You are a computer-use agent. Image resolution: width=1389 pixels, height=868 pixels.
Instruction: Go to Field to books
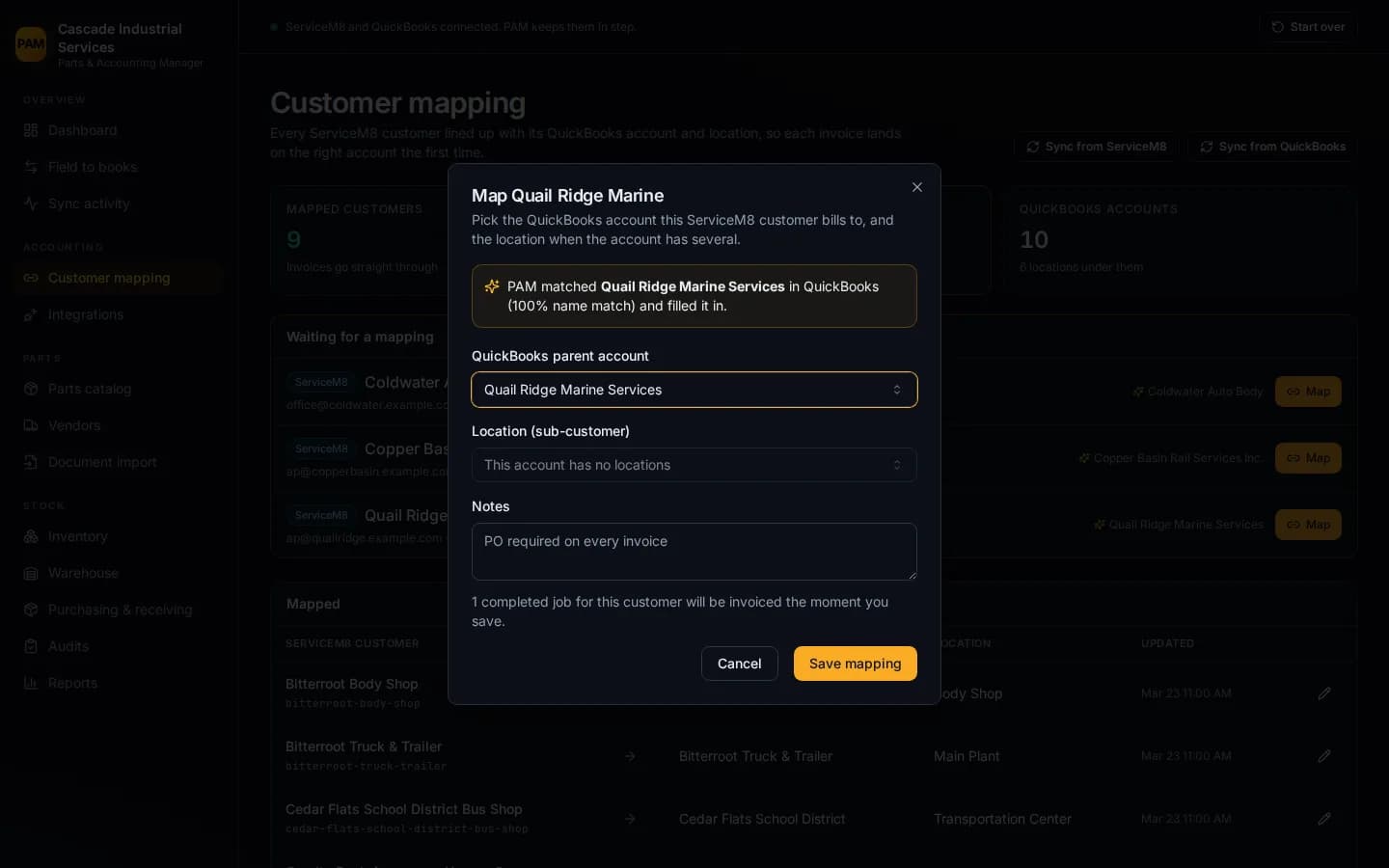[x=119, y=167]
